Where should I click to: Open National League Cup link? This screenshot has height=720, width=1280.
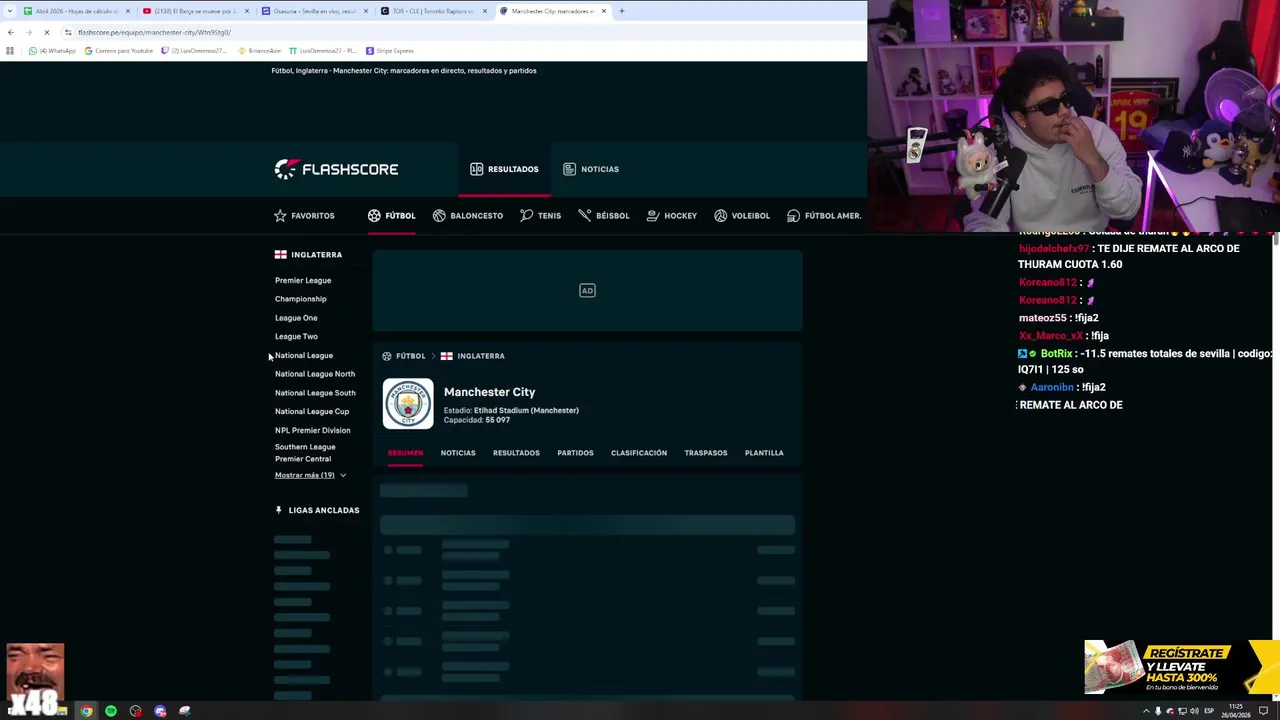[x=312, y=411]
